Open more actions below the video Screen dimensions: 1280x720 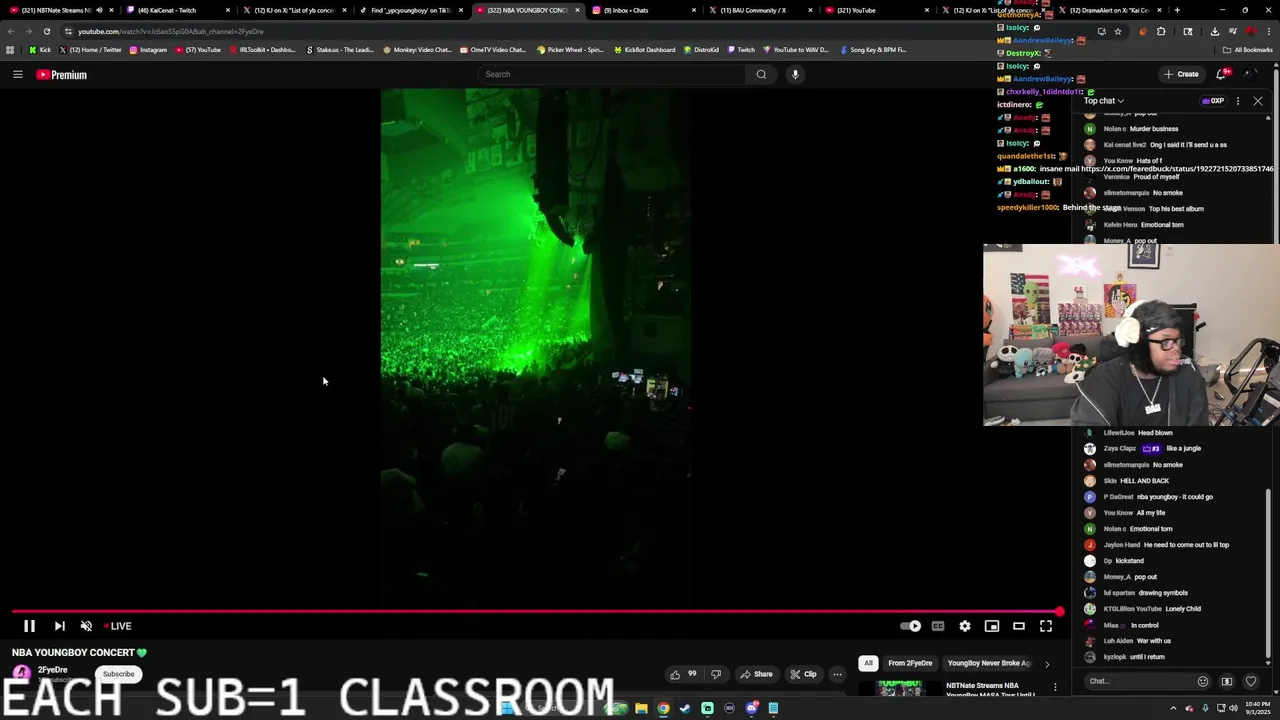click(x=837, y=674)
